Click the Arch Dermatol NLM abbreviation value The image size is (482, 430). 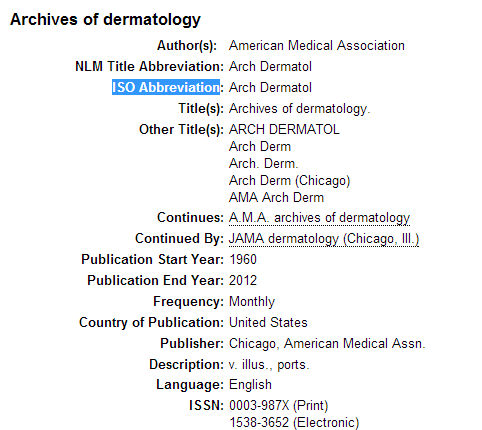point(270,66)
